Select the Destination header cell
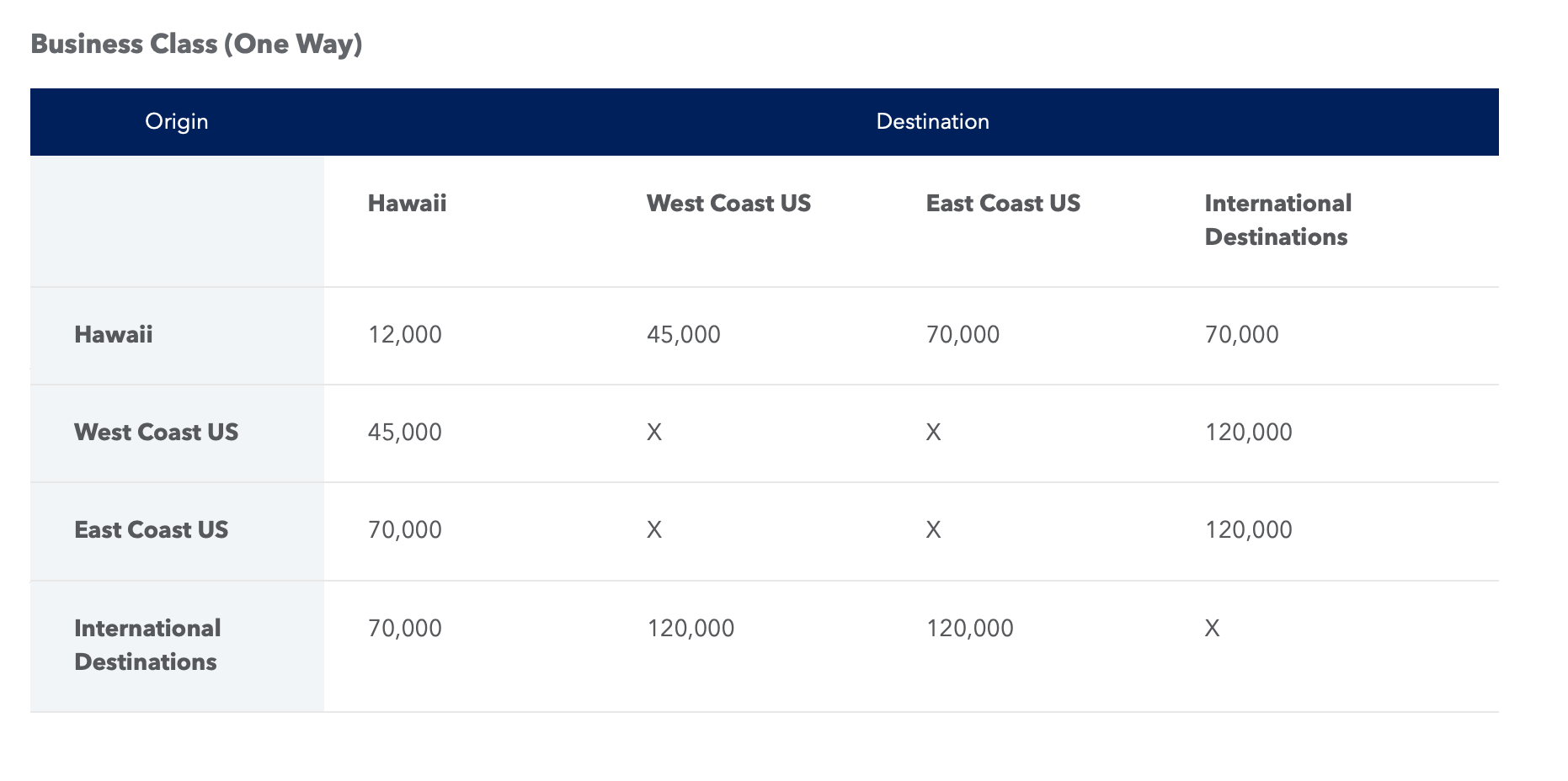This screenshot has width=1568, height=781. 933,120
